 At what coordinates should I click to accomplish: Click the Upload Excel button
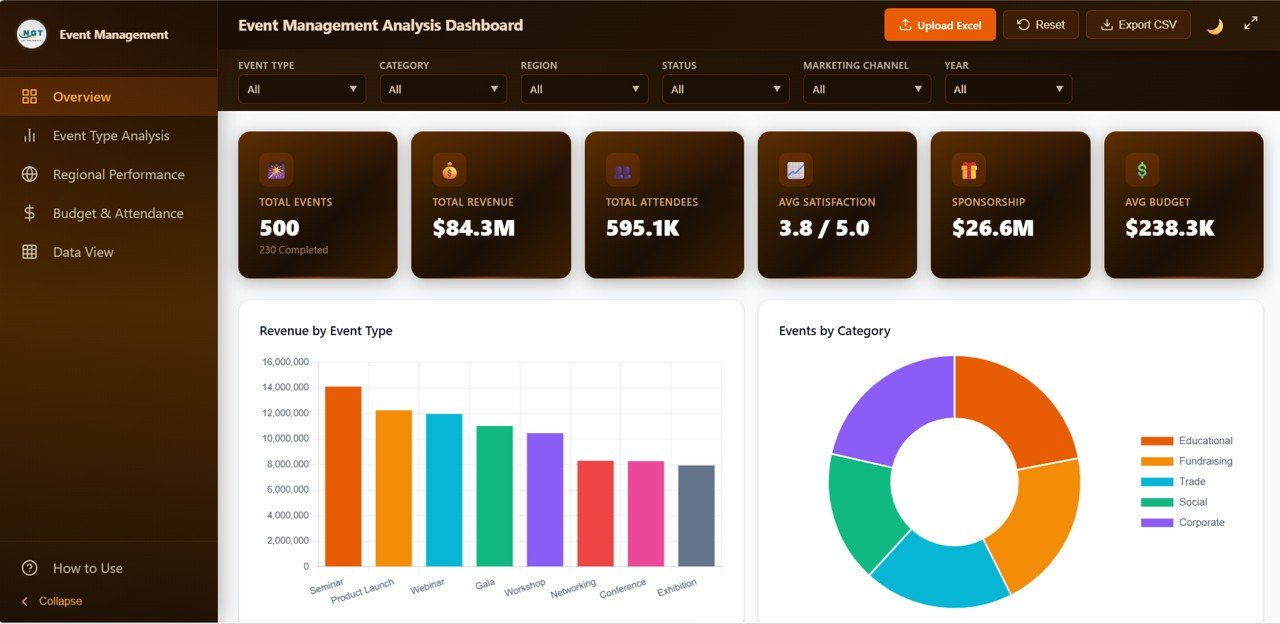tap(940, 25)
